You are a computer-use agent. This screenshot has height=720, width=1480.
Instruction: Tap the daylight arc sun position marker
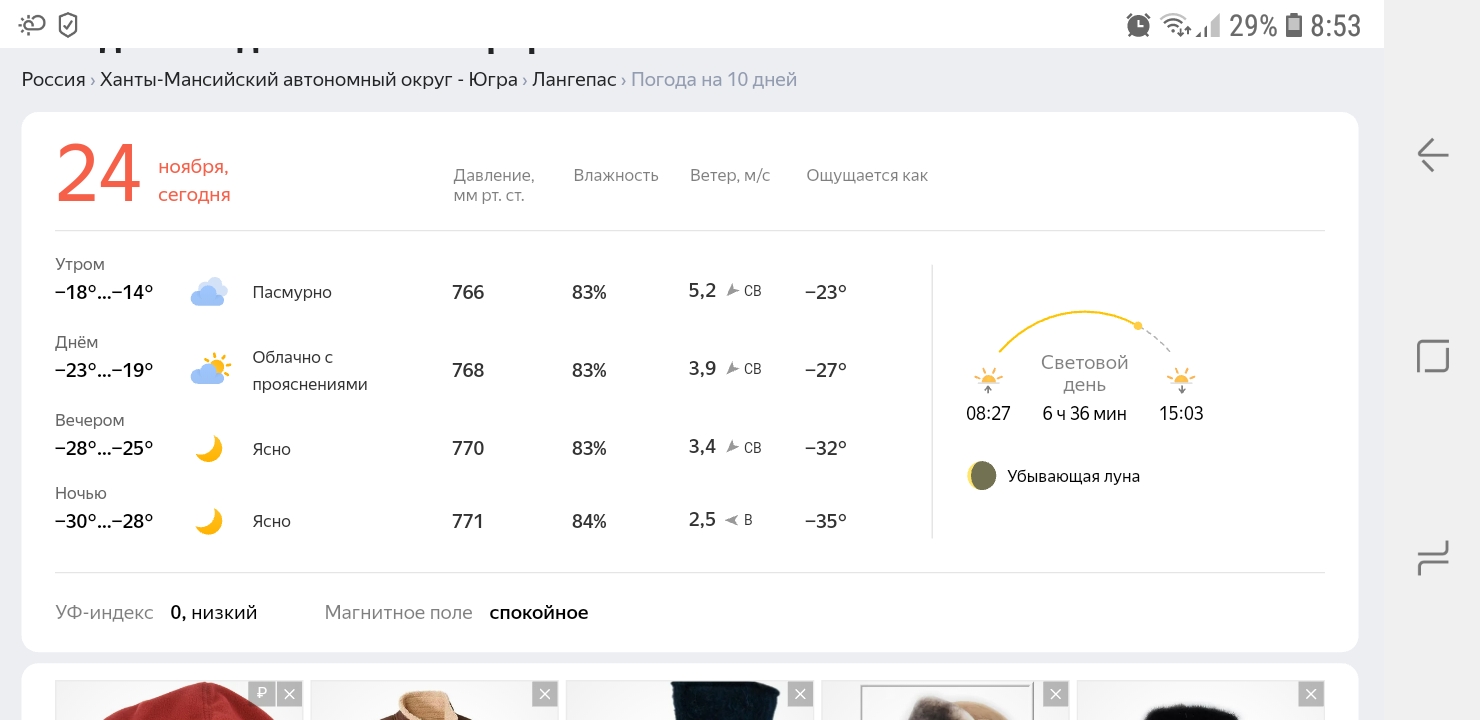tap(1137, 325)
